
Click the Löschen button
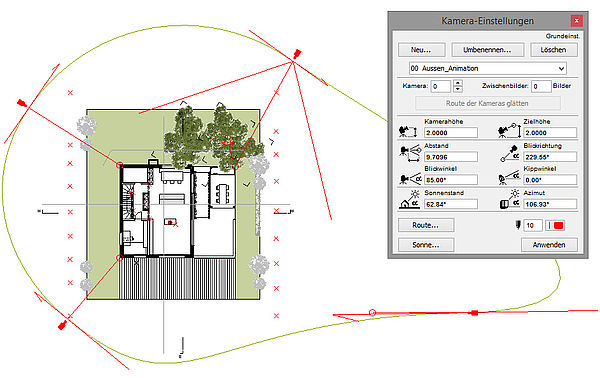pyautogui.click(x=554, y=50)
